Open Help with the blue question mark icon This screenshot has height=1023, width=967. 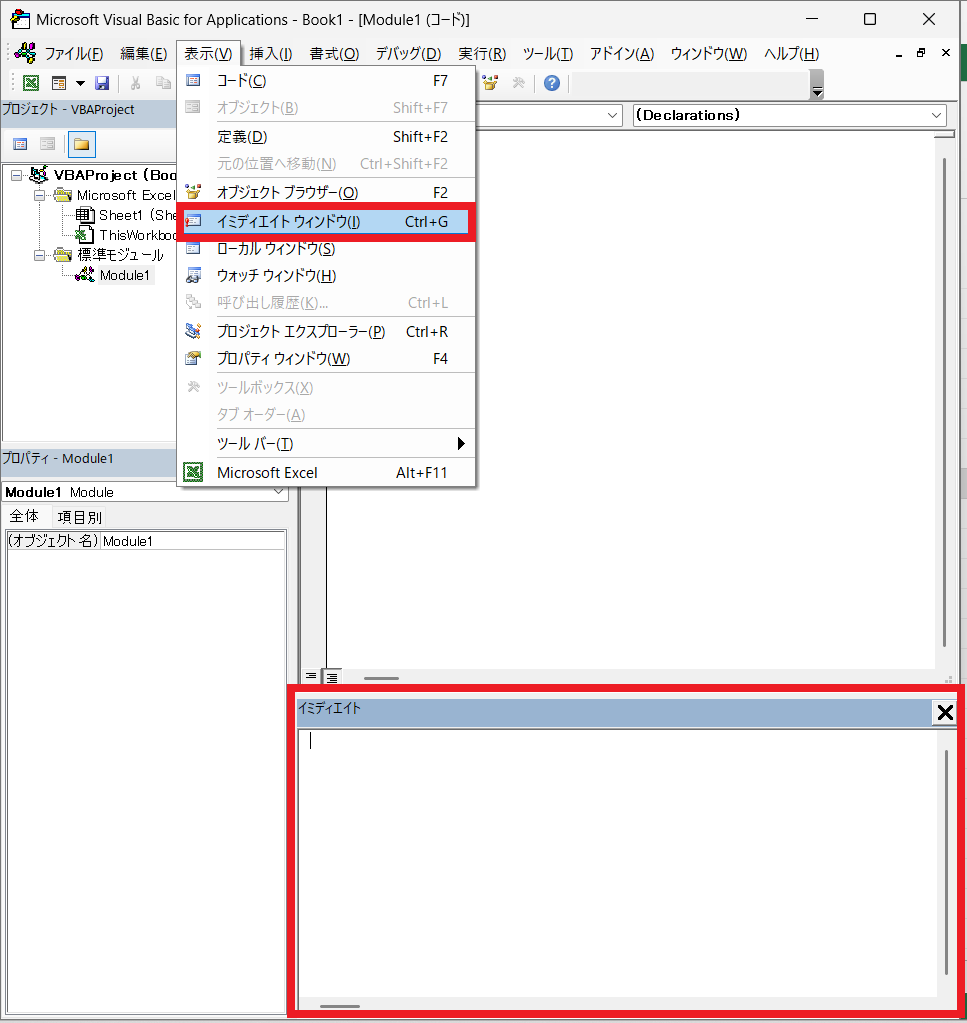(552, 83)
